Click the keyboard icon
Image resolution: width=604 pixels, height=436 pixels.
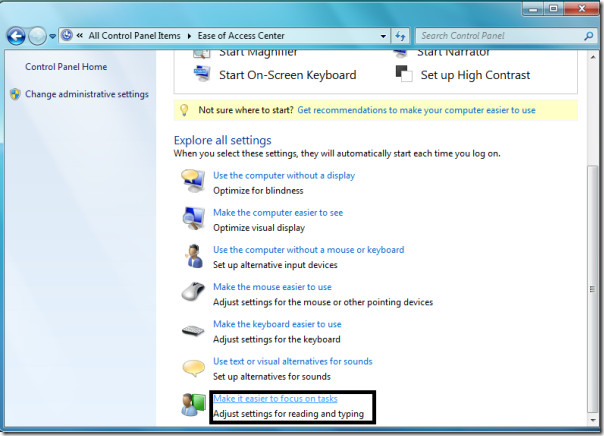193,330
